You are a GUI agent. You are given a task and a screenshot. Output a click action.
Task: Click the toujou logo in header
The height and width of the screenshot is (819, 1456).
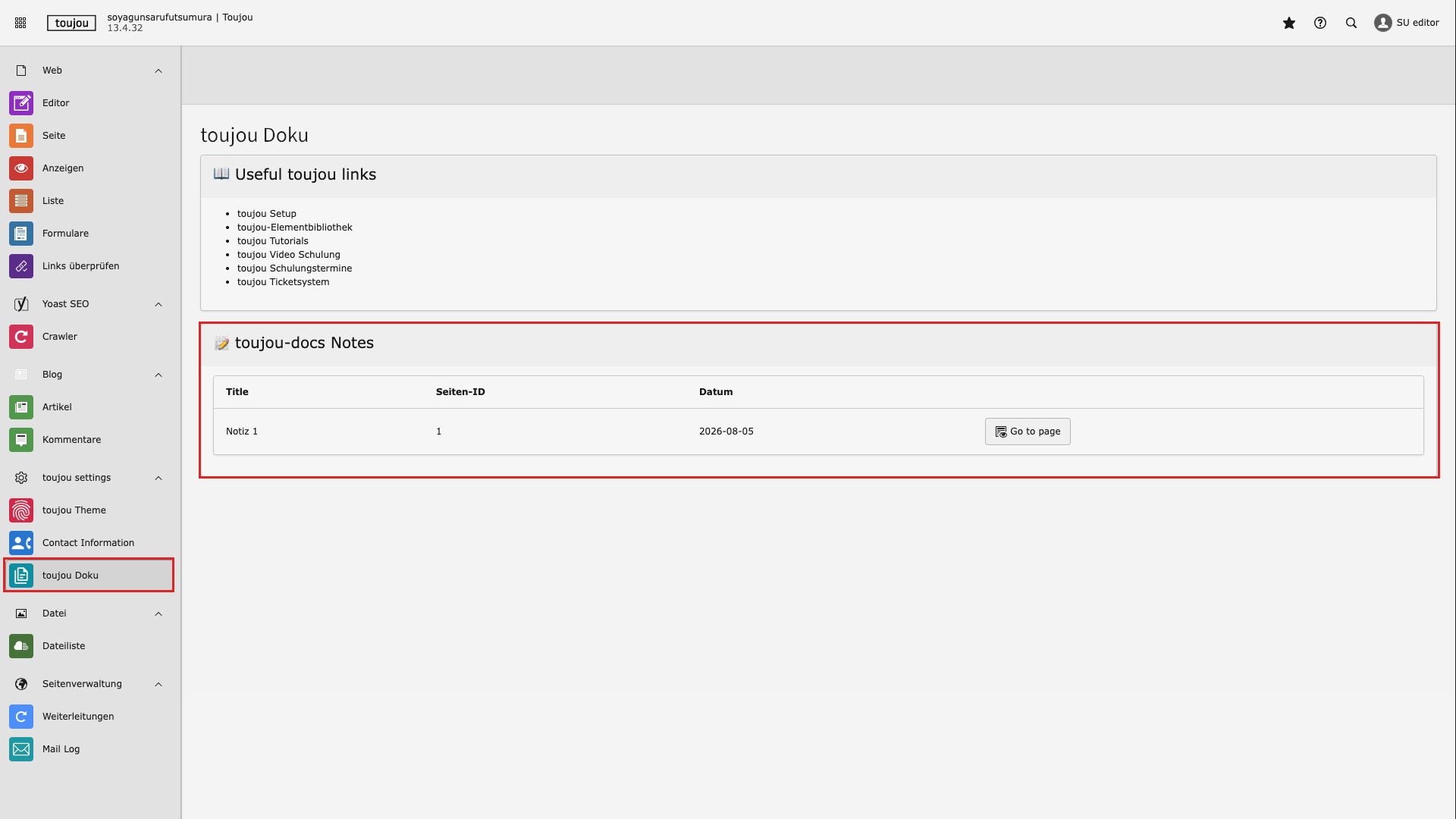click(x=71, y=23)
